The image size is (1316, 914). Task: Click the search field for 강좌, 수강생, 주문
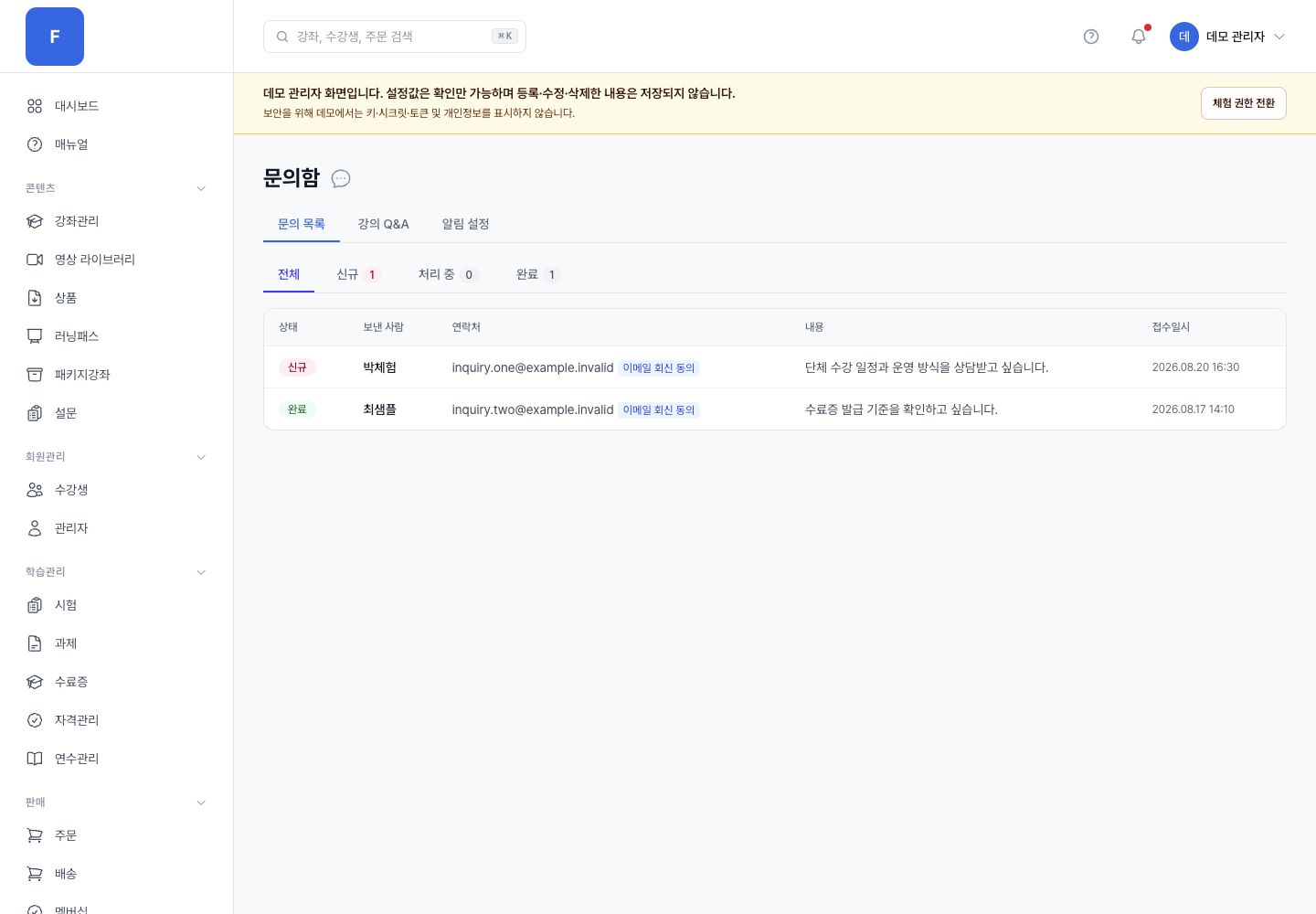pos(395,37)
